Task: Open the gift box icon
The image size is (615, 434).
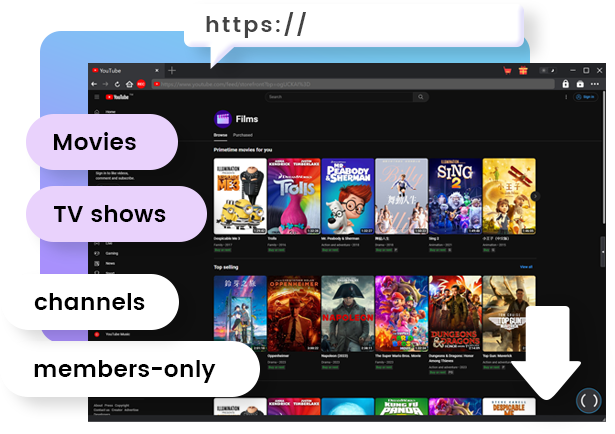Action: (523, 71)
